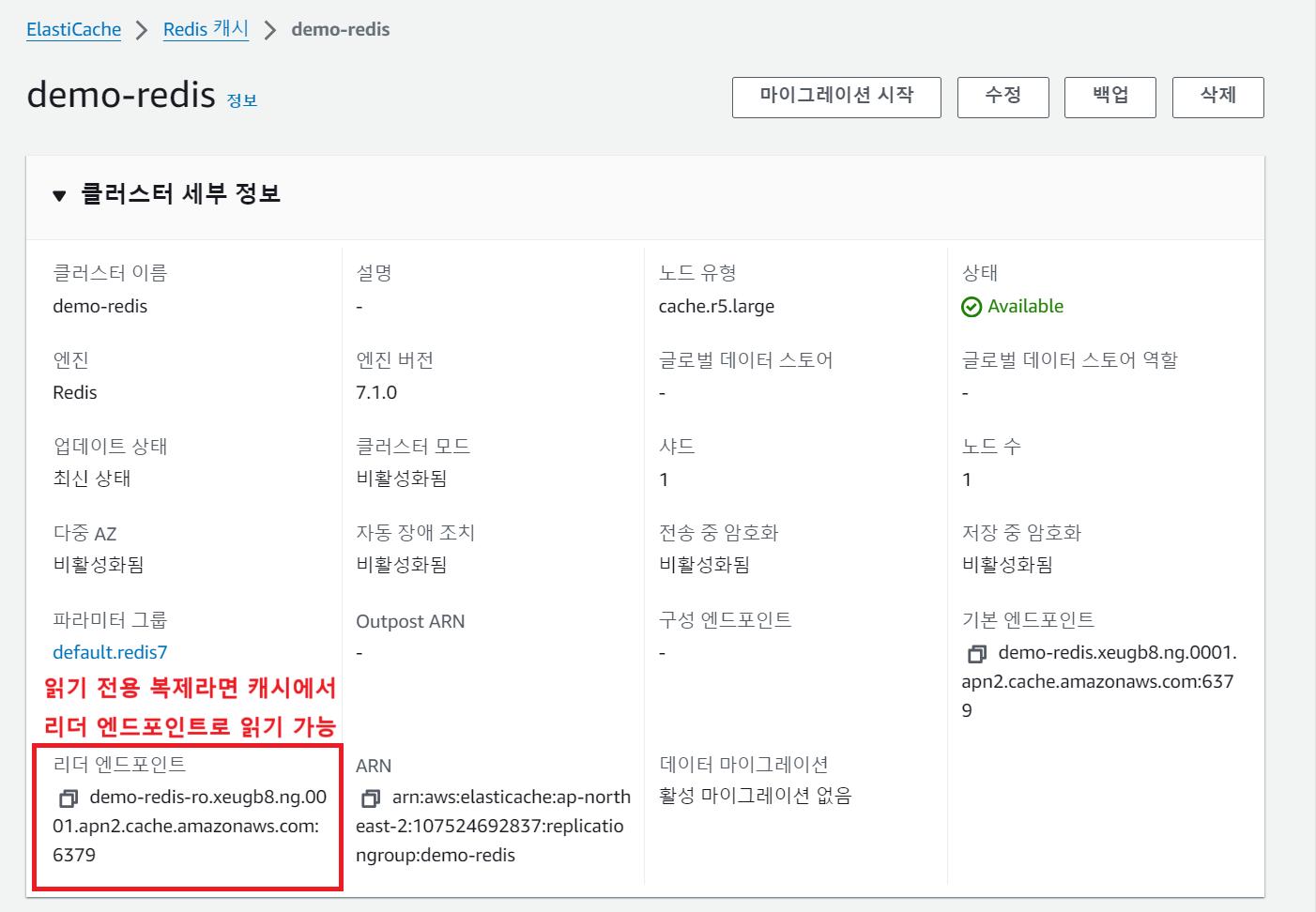Select the 활성 마이그레이션 없음 text
The width and height of the screenshot is (1316, 912).
[x=755, y=796]
